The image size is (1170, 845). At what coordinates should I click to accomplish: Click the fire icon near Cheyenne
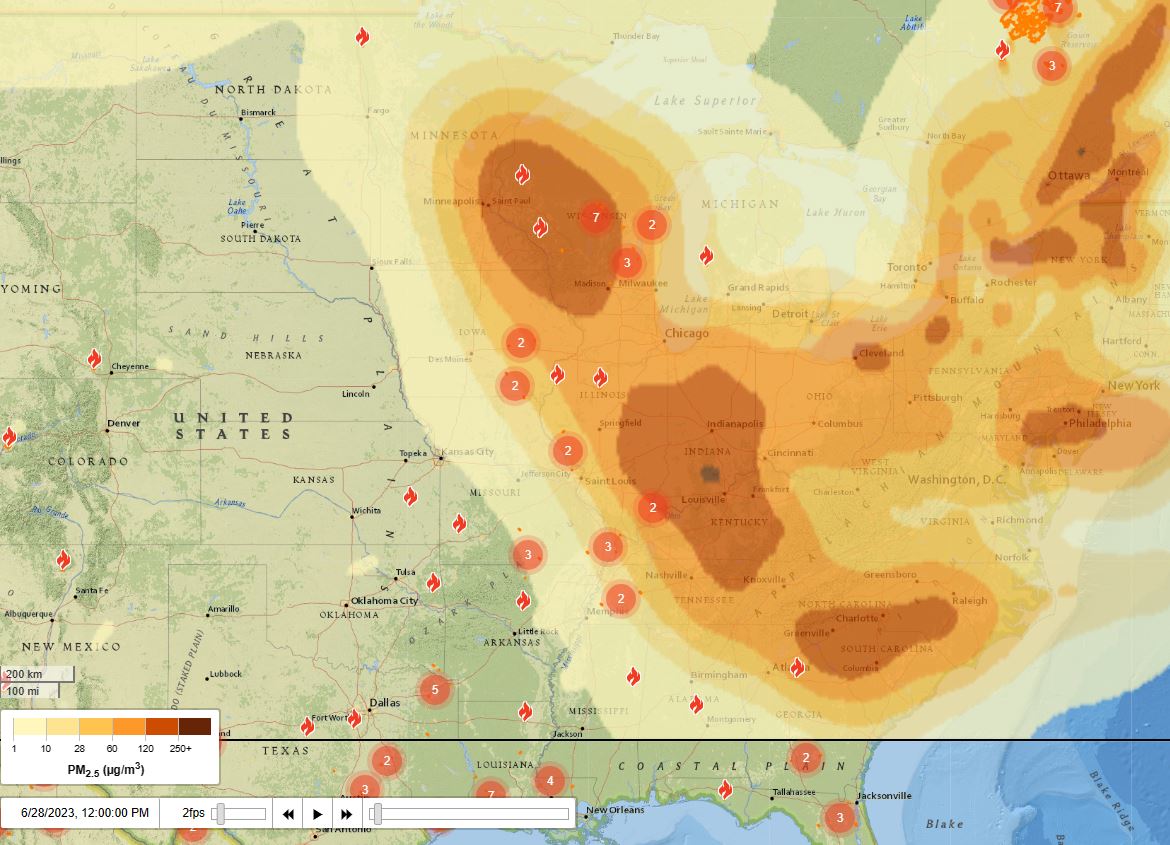tap(94, 358)
